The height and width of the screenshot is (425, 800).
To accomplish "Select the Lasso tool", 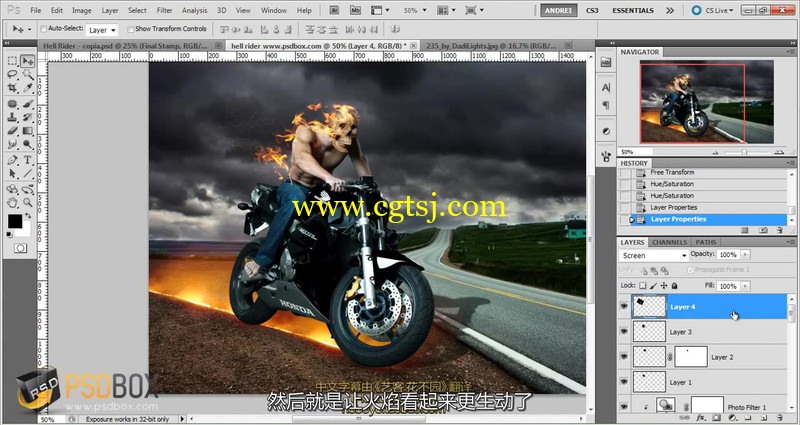I will (13, 74).
